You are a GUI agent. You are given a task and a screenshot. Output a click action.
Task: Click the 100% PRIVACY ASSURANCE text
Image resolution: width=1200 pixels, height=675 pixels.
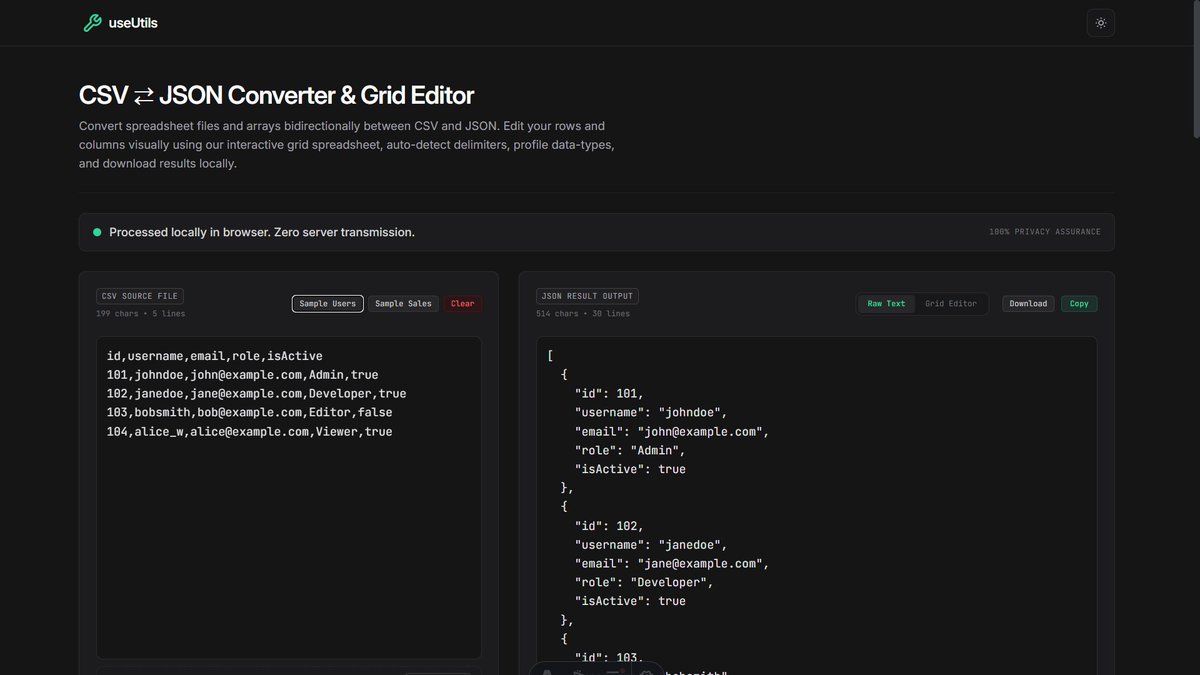pos(1045,232)
